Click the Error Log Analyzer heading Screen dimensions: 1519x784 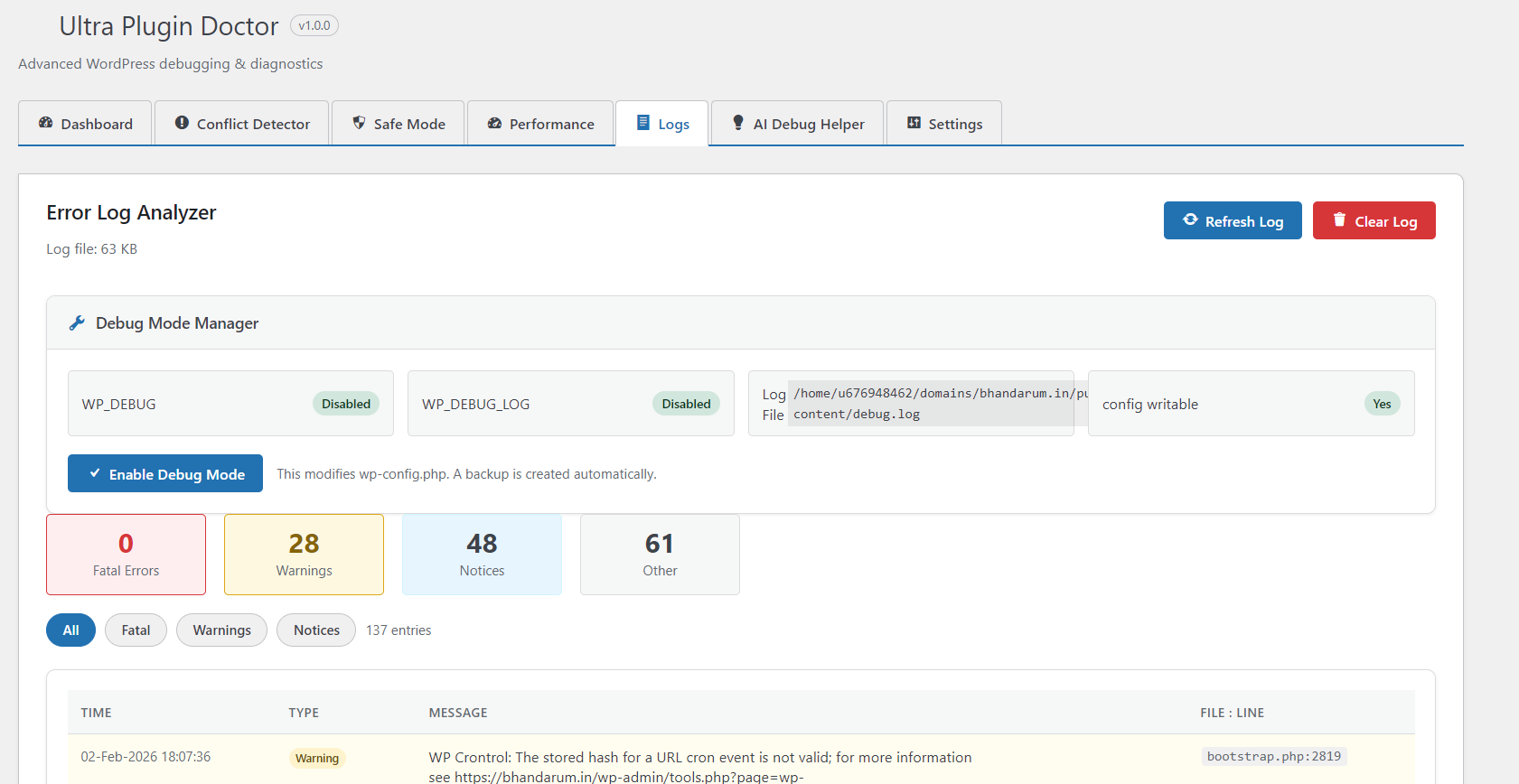point(131,212)
